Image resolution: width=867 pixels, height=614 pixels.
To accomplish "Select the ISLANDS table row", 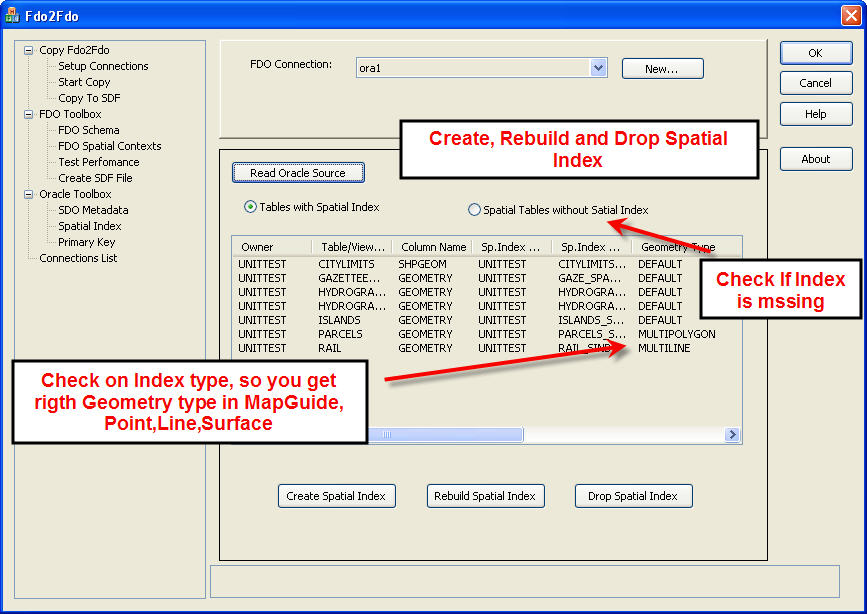I will [487, 320].
